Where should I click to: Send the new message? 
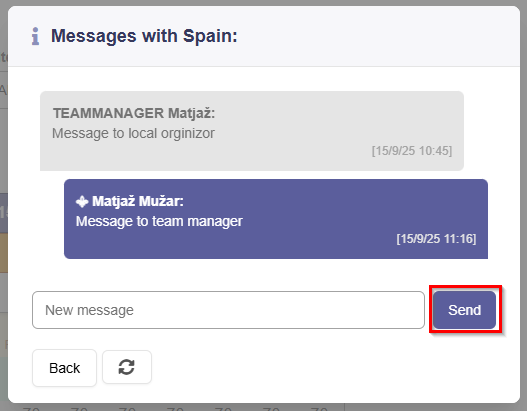pyautogui.click(x=464, y=310)
